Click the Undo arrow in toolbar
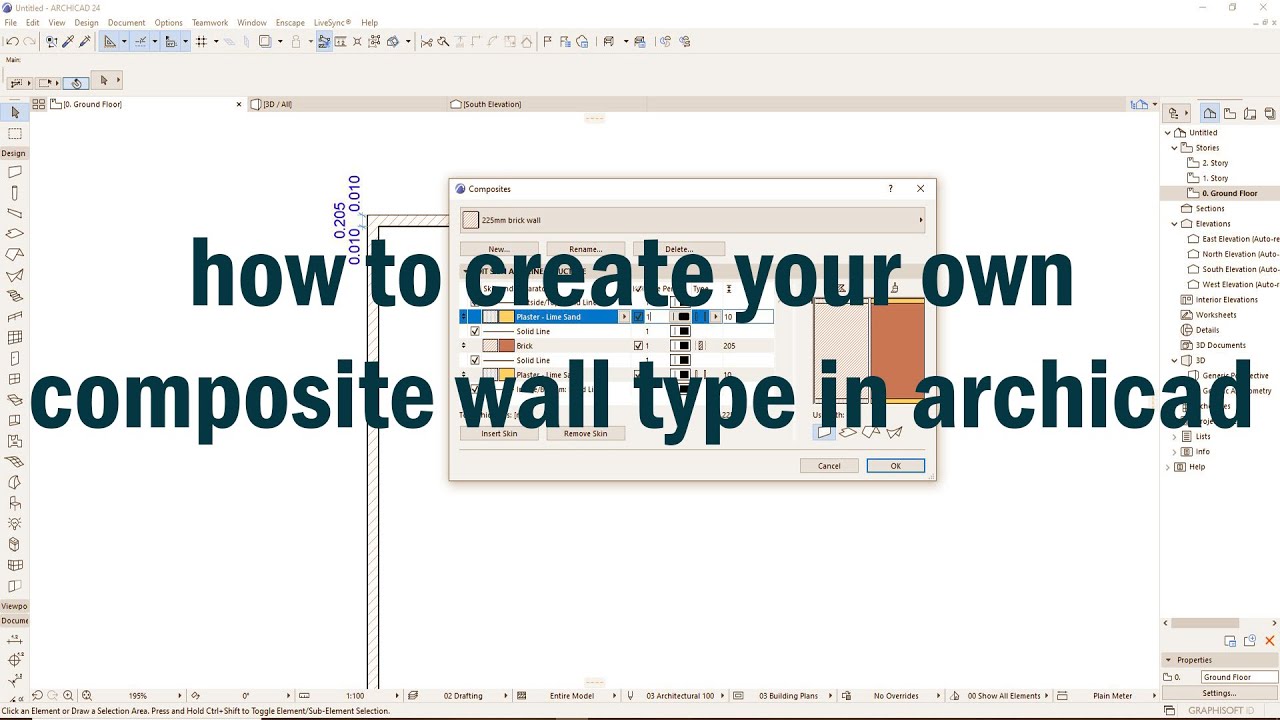This screenshot has height=720, width=1280. 12,41
